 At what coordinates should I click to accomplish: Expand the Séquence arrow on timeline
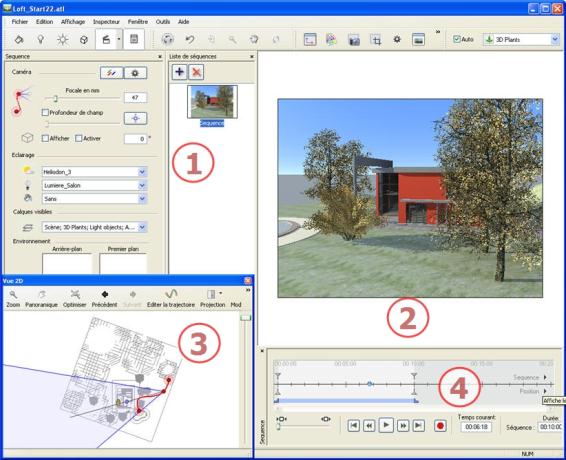click(545, 377)
